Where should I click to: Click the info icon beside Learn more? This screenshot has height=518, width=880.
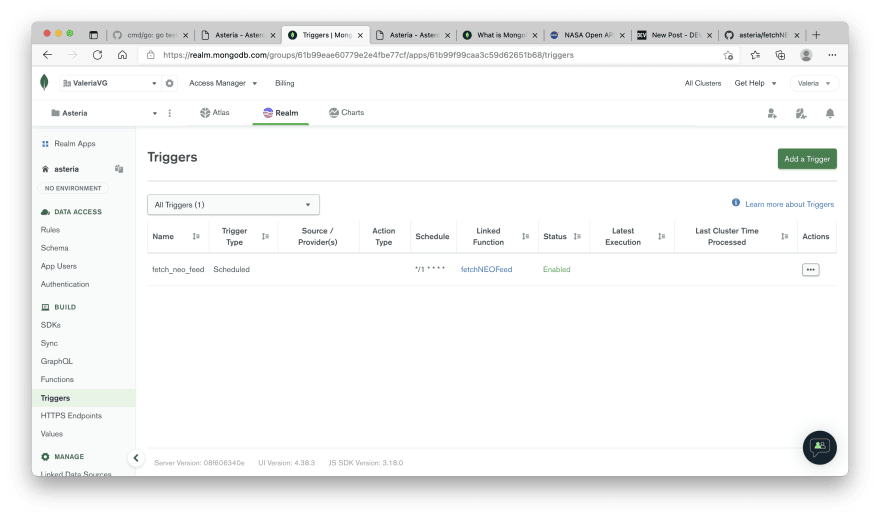point(736,203)
